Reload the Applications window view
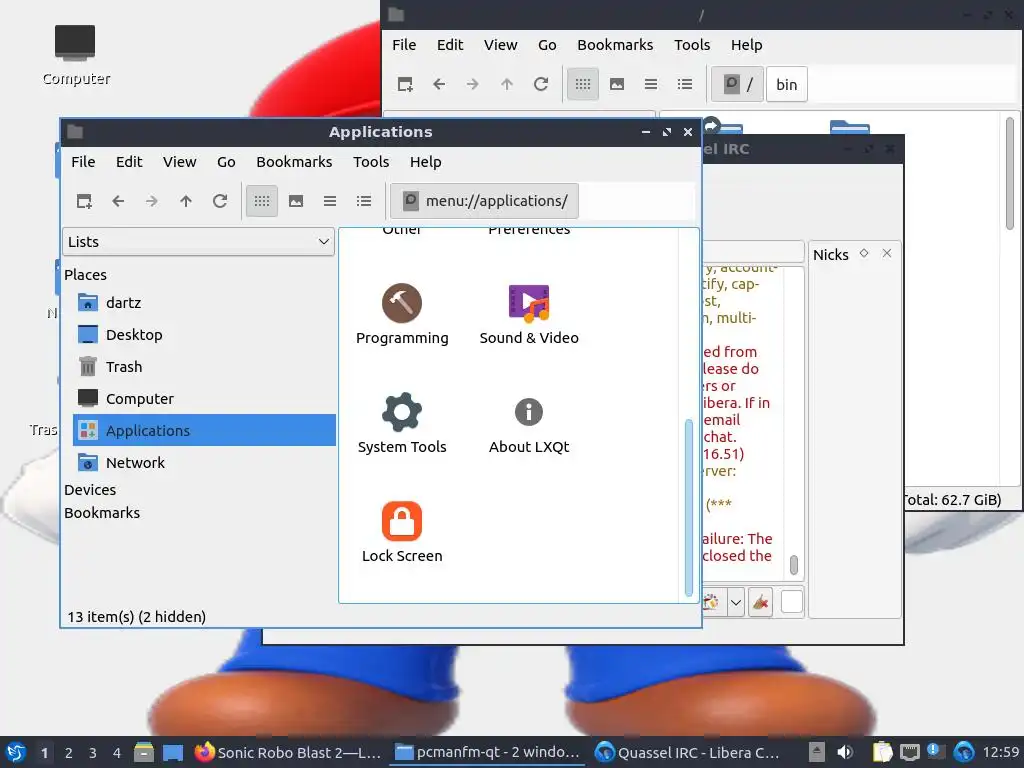 click(220, 201)
